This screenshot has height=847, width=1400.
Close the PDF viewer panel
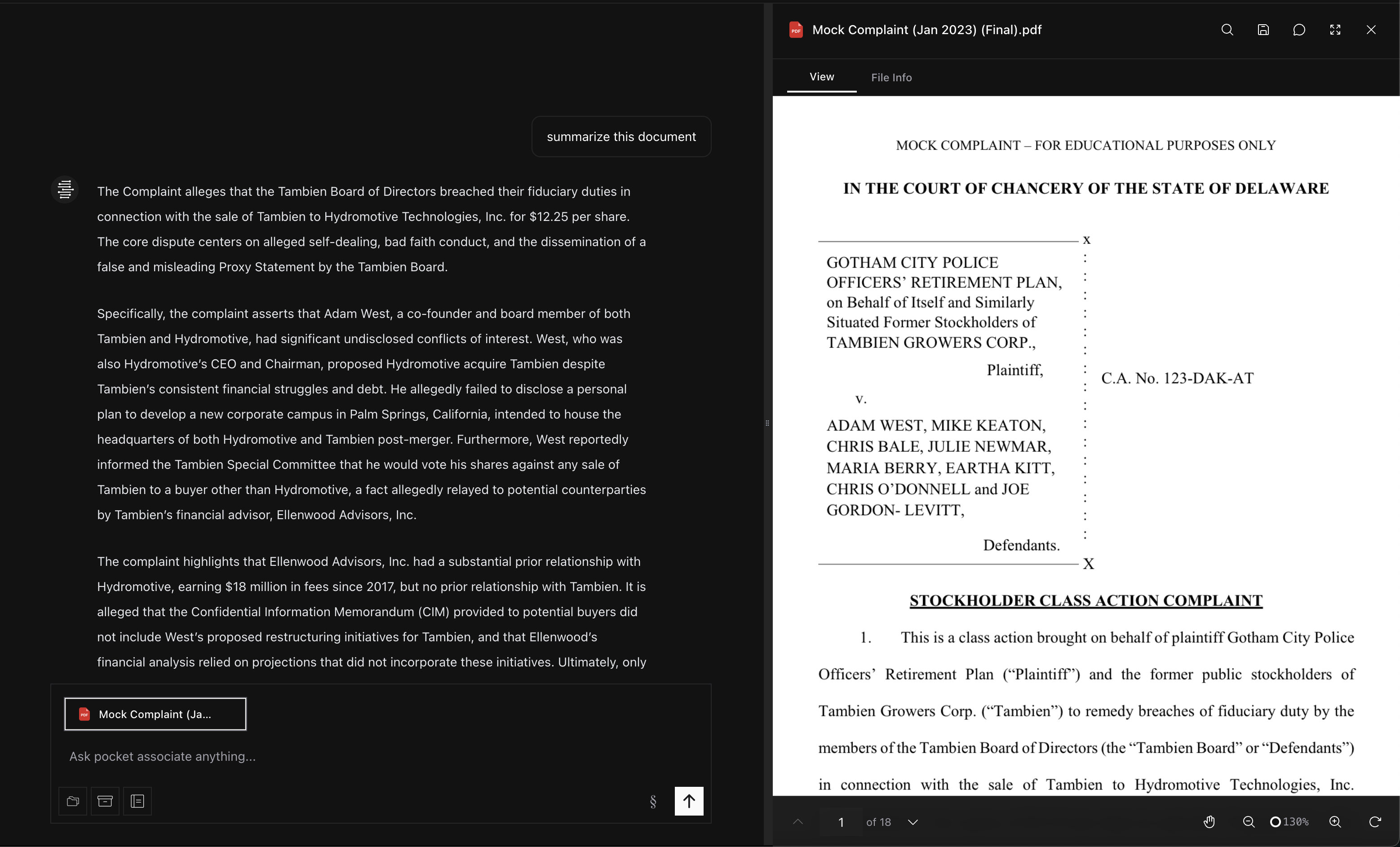pos(1371,30)
